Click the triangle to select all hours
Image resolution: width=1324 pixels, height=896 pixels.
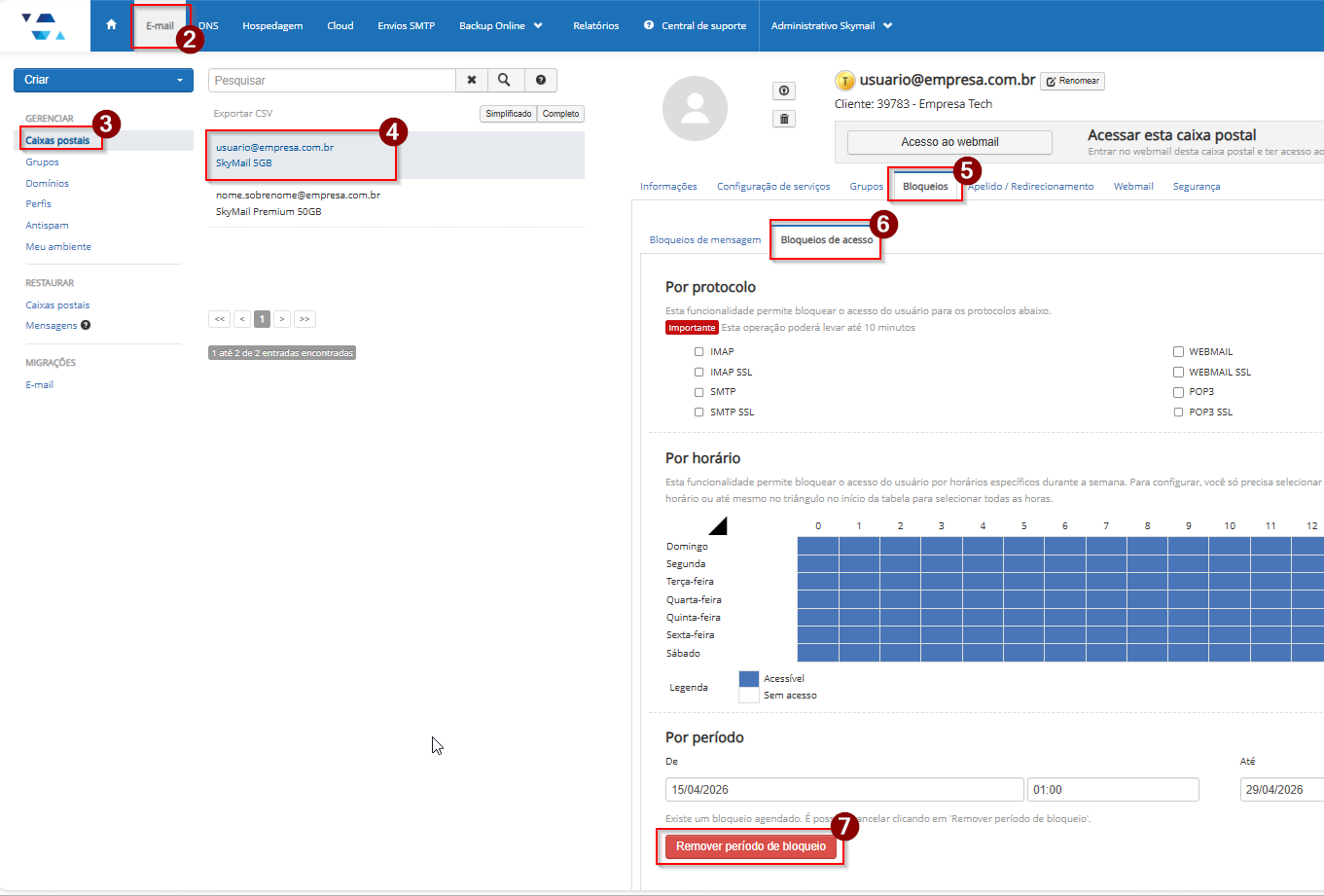point(718,526)
